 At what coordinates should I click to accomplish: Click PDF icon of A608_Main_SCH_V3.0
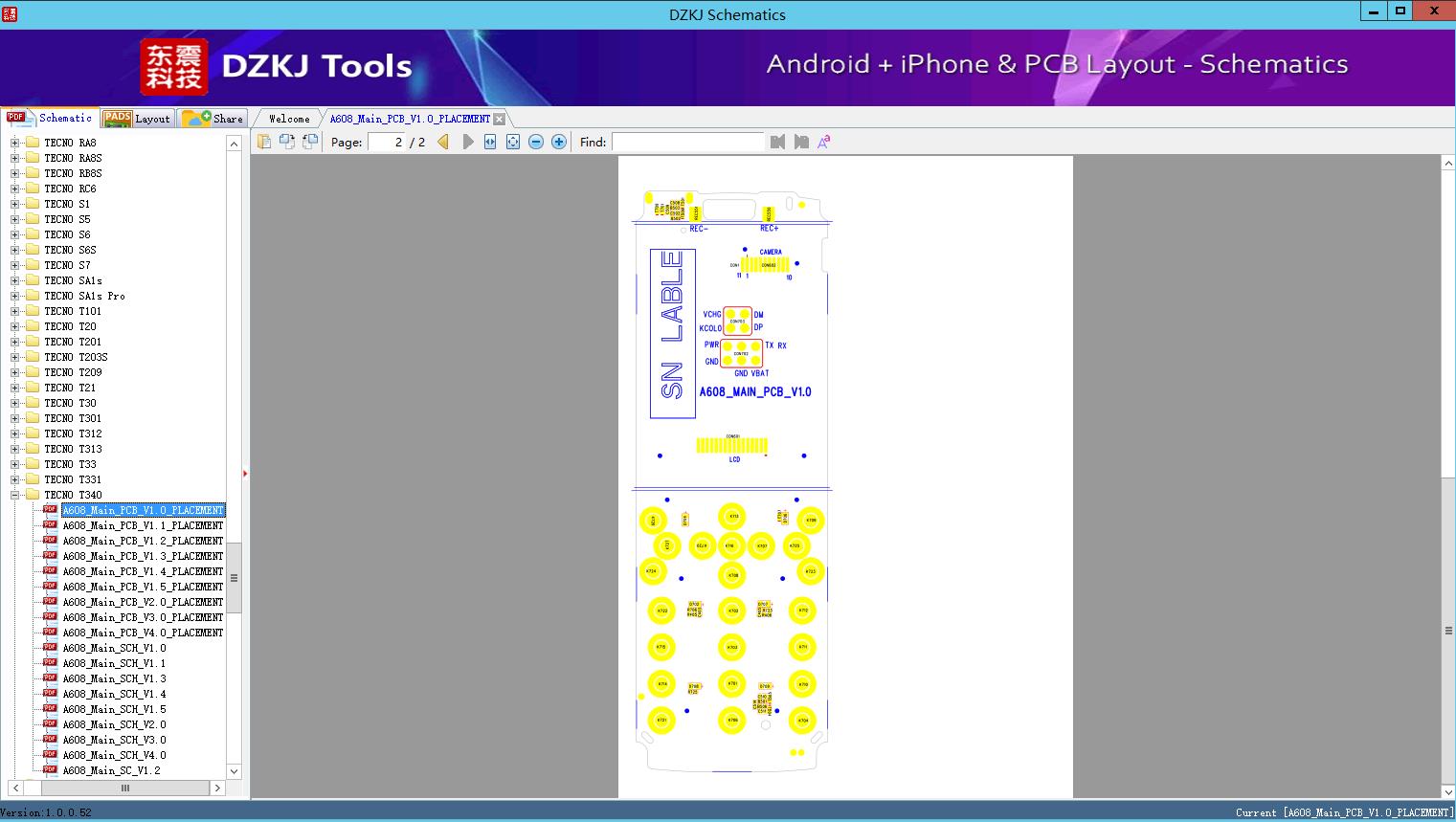click(51, 740)
